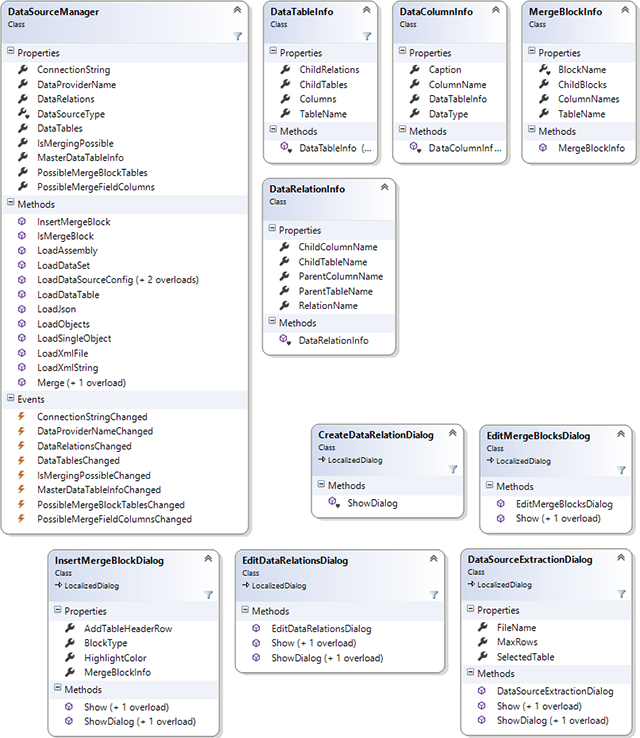This screenshot has width=640, height=738.
Task: Select DataType property in DataColumnInfo
Action: click(x=448, y=113)
